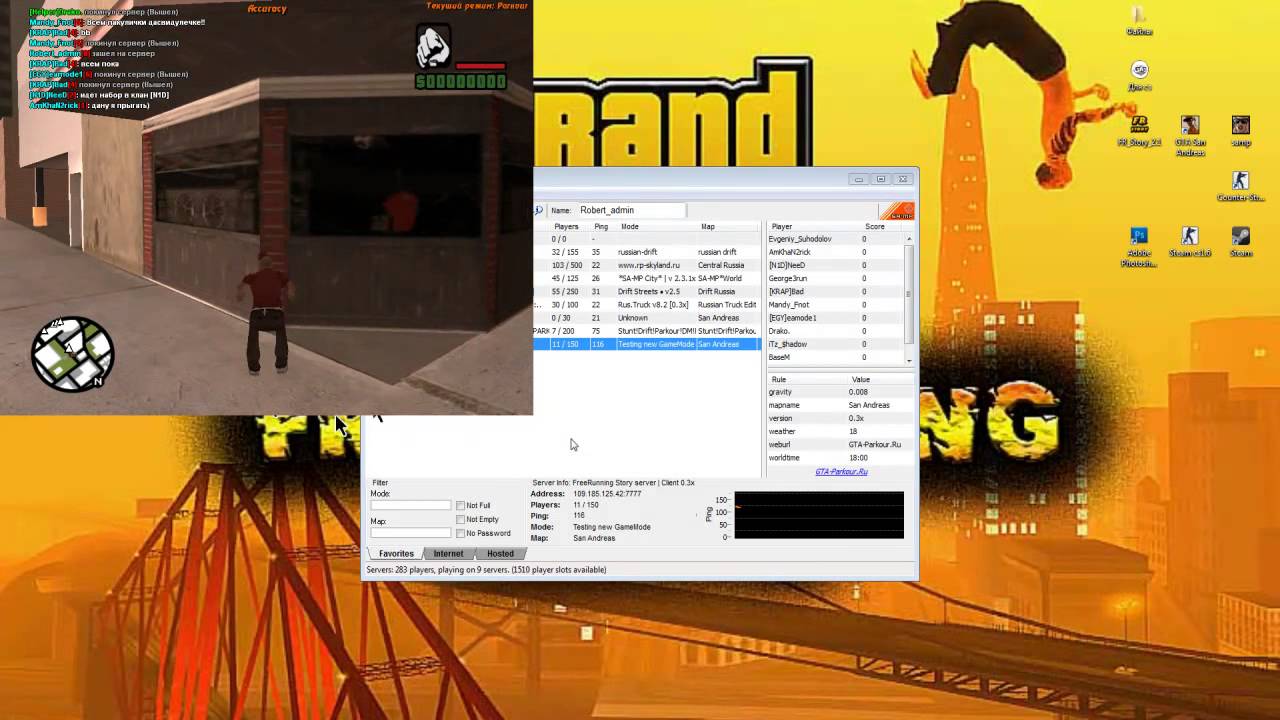
Task: Click the version rule row
Action: (840, 418)
